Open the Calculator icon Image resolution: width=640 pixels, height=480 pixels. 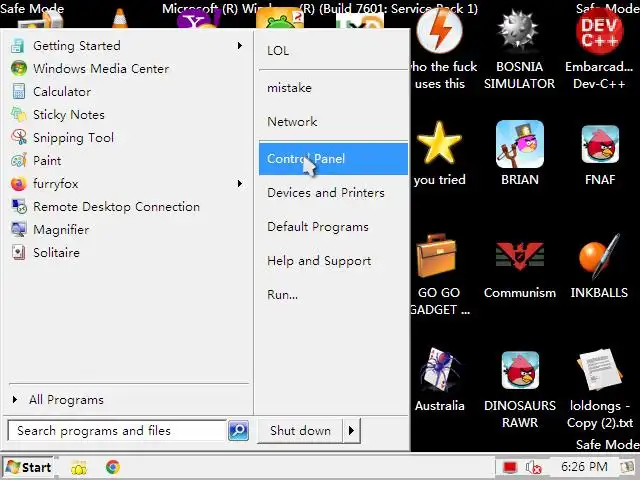tap(18, 91)
